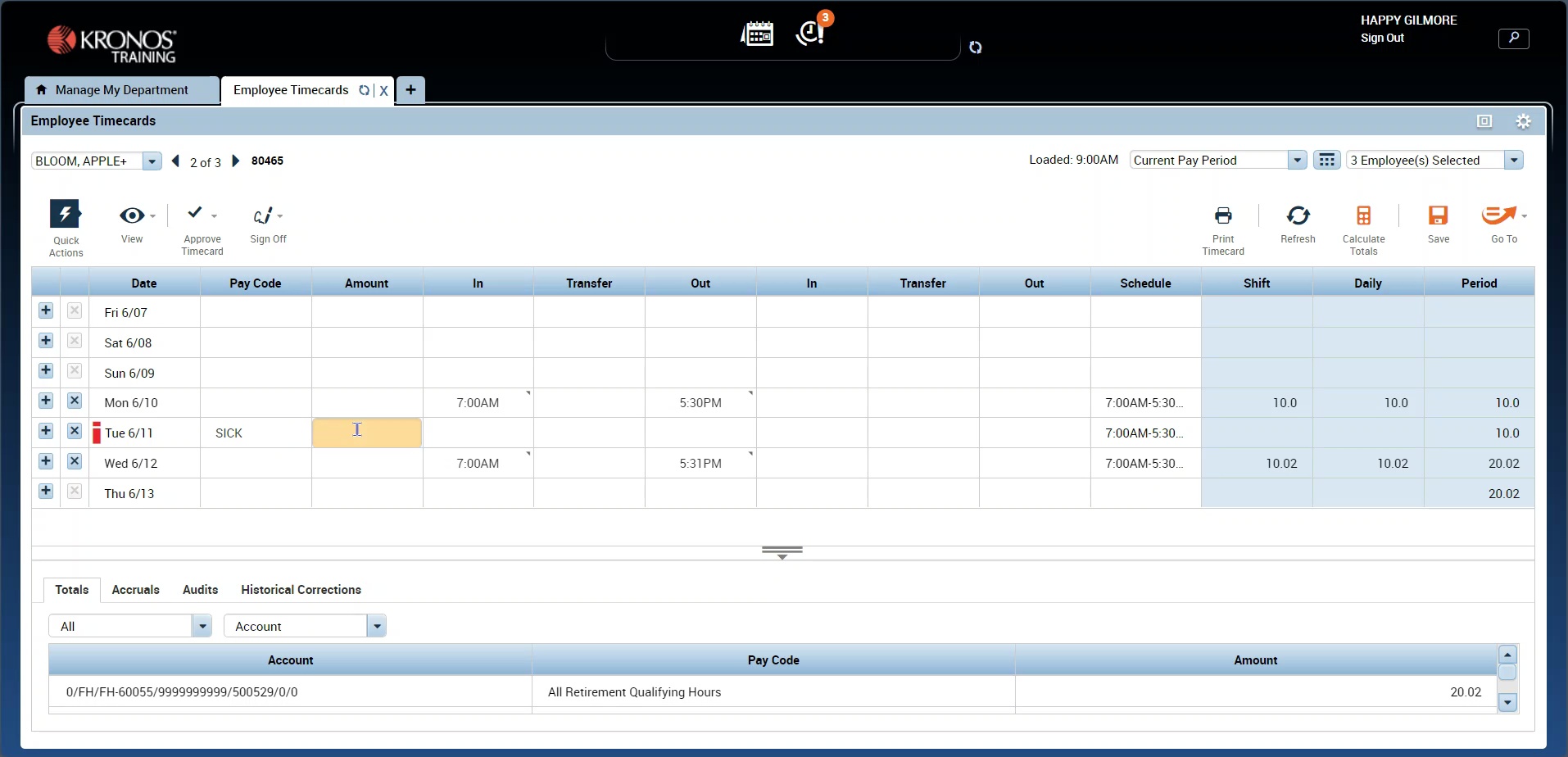Open the alerts clock icon with badge
Viewport: 1568px width, 757px height.
tap(810, 33)
